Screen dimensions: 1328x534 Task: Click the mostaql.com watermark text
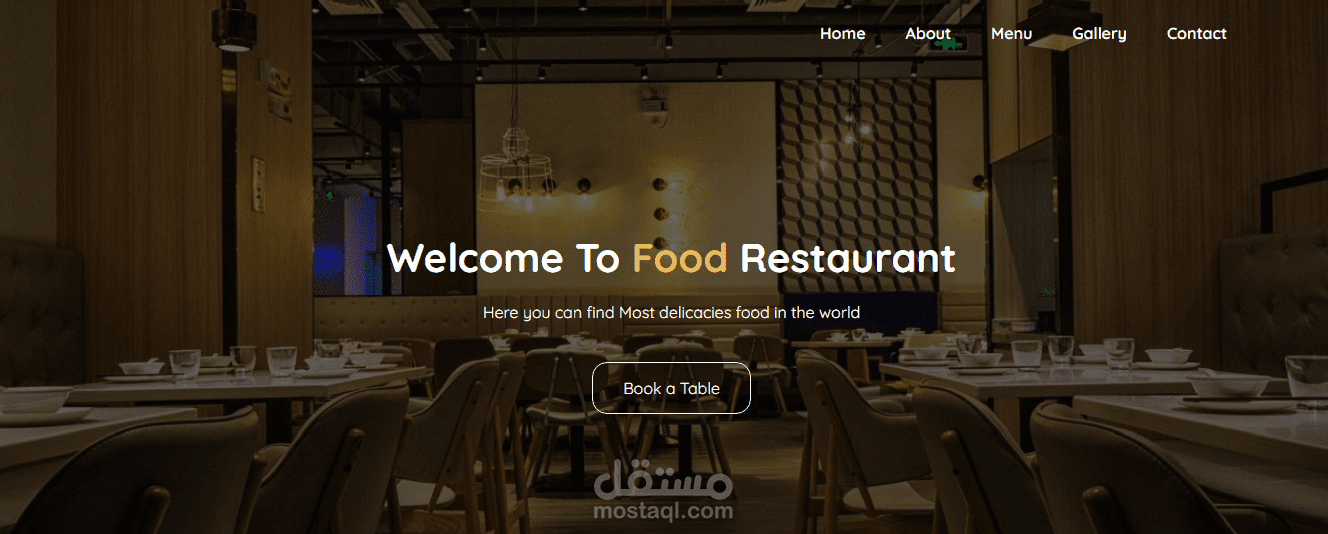(664, 511)
